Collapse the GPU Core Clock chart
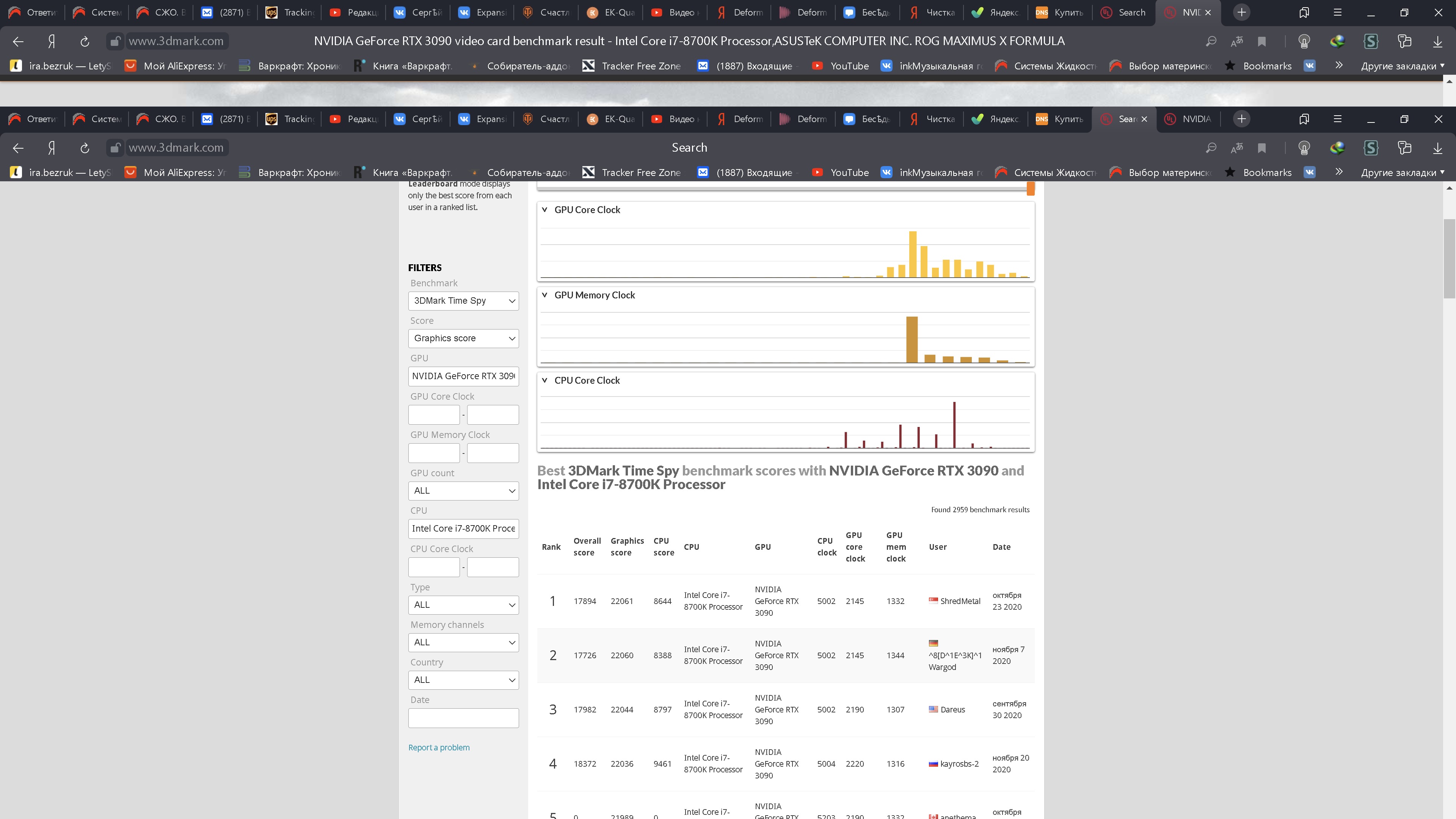1456x819 pixels. click(x=544, y=210)
